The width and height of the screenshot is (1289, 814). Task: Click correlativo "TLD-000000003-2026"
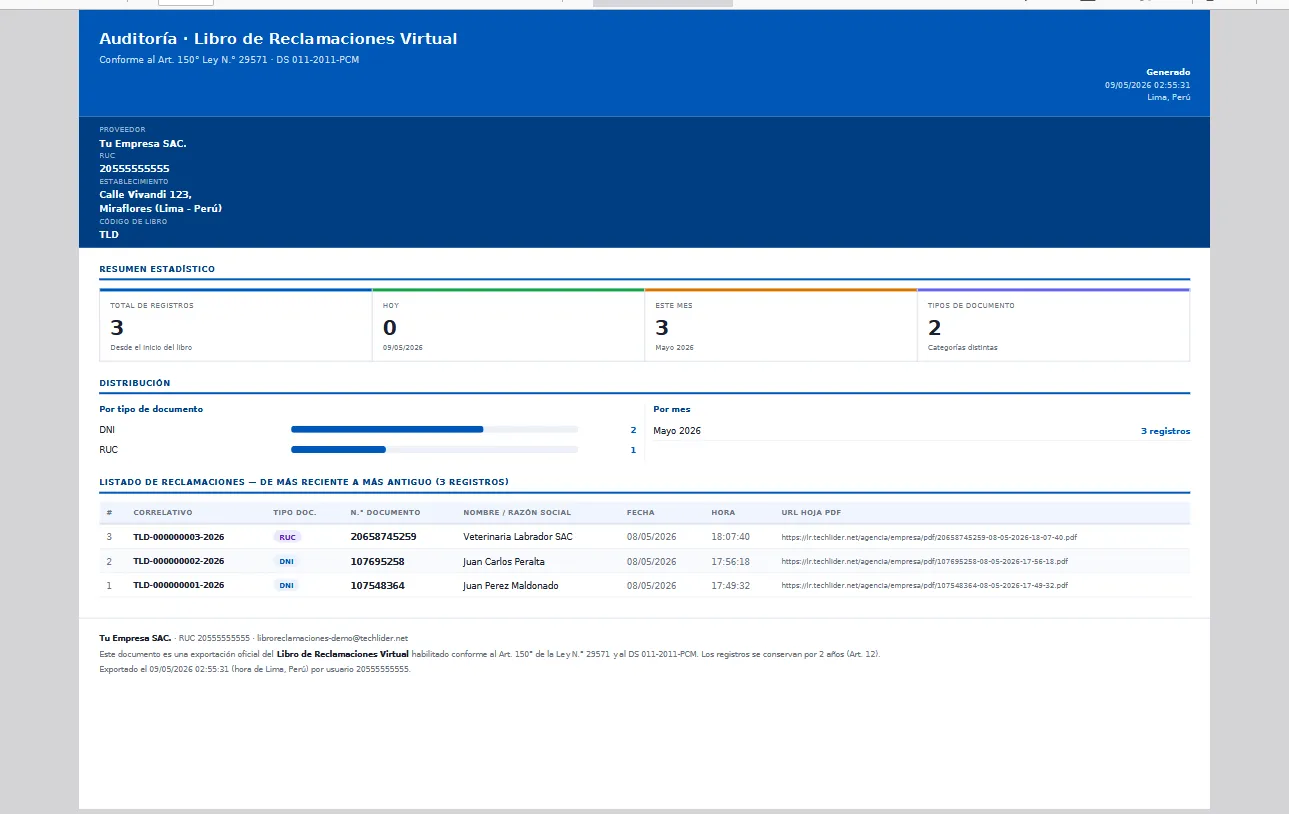[179, 537]
